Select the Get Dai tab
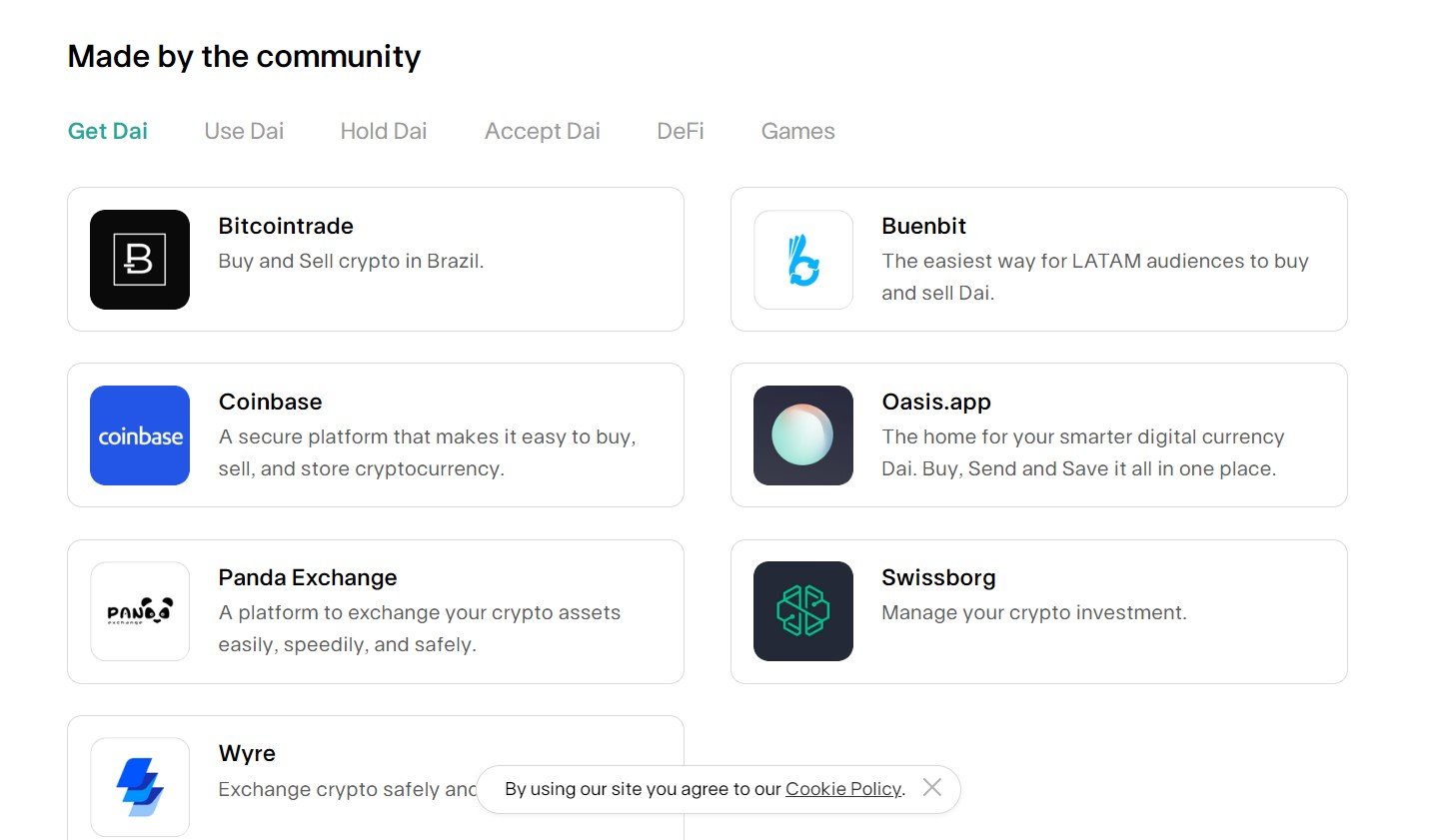The width and height of the screenshot is (1444, 840). tap(108, 131)
